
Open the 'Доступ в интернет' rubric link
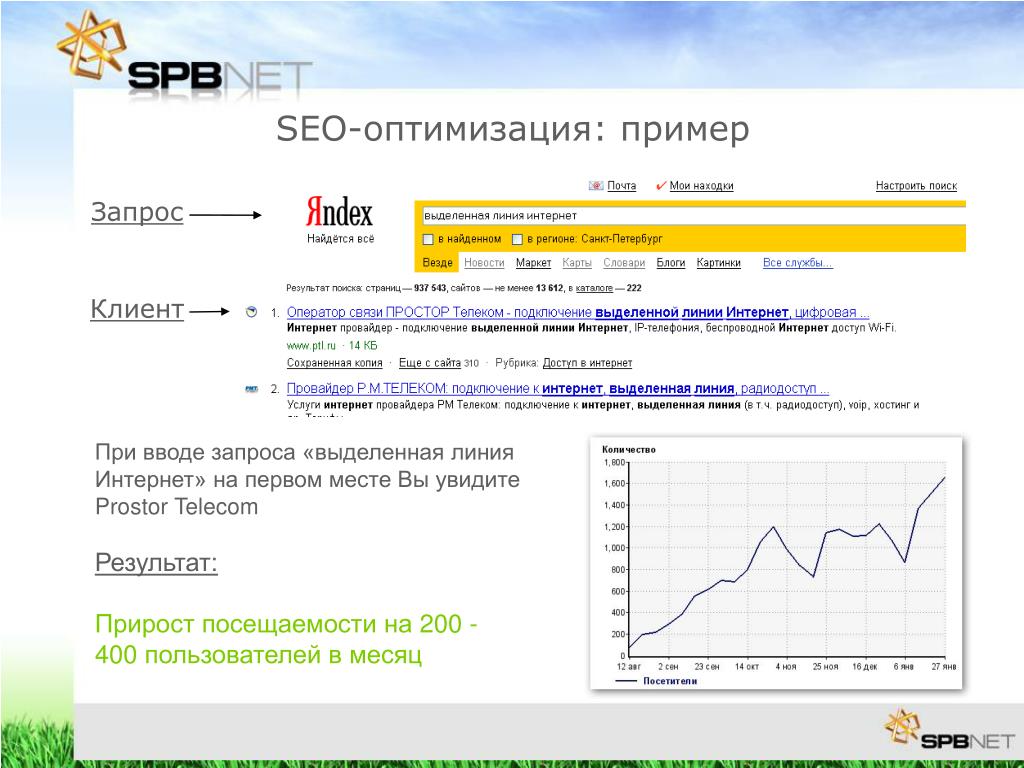click(x=587, y=362)
